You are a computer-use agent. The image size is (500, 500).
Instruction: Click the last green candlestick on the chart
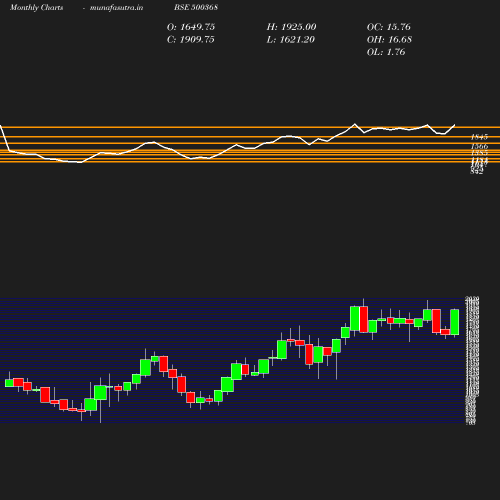(x=455, y=322)
